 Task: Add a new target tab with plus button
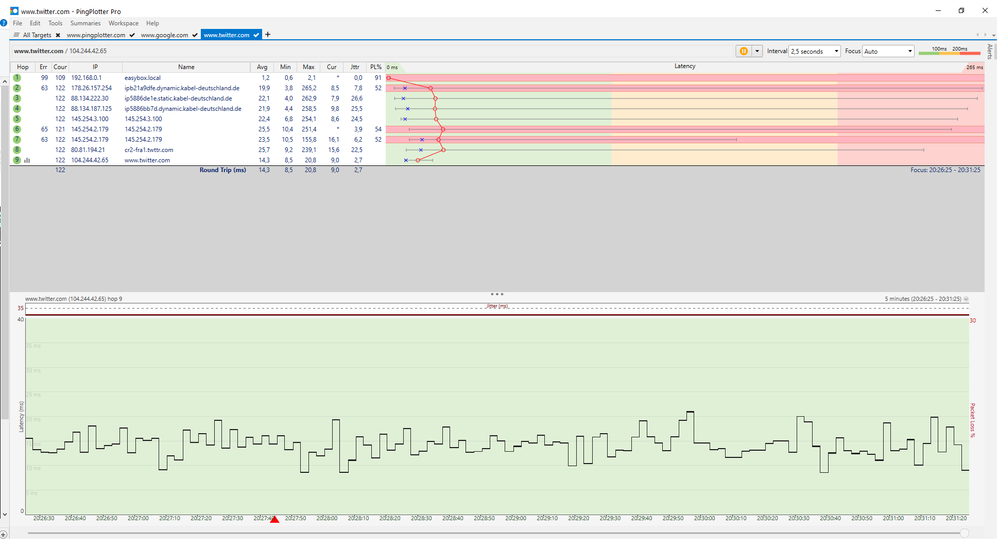click(267, 34)
